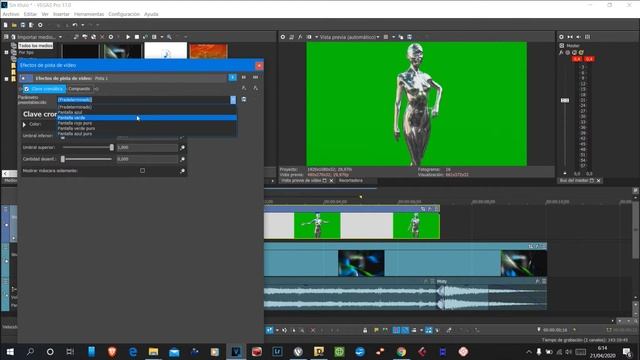Close the Efectos de pista de vídeo dialog
The height and width of the screenshot is (360, 640).
click(259, 66)
